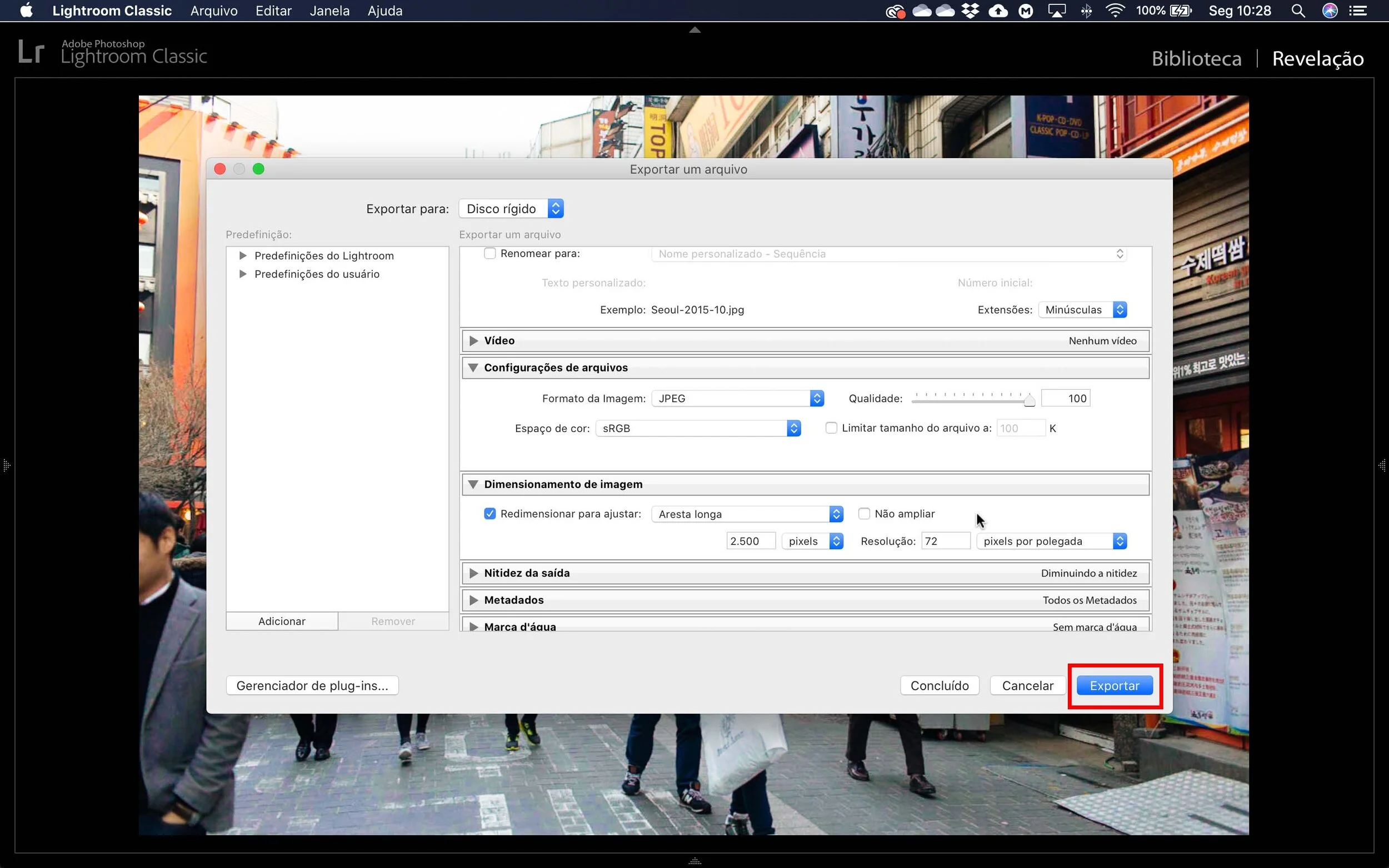This screenshot has width=1389, height=868.
Task: Click the Wi-Fi status icon
Action: 1115,11
